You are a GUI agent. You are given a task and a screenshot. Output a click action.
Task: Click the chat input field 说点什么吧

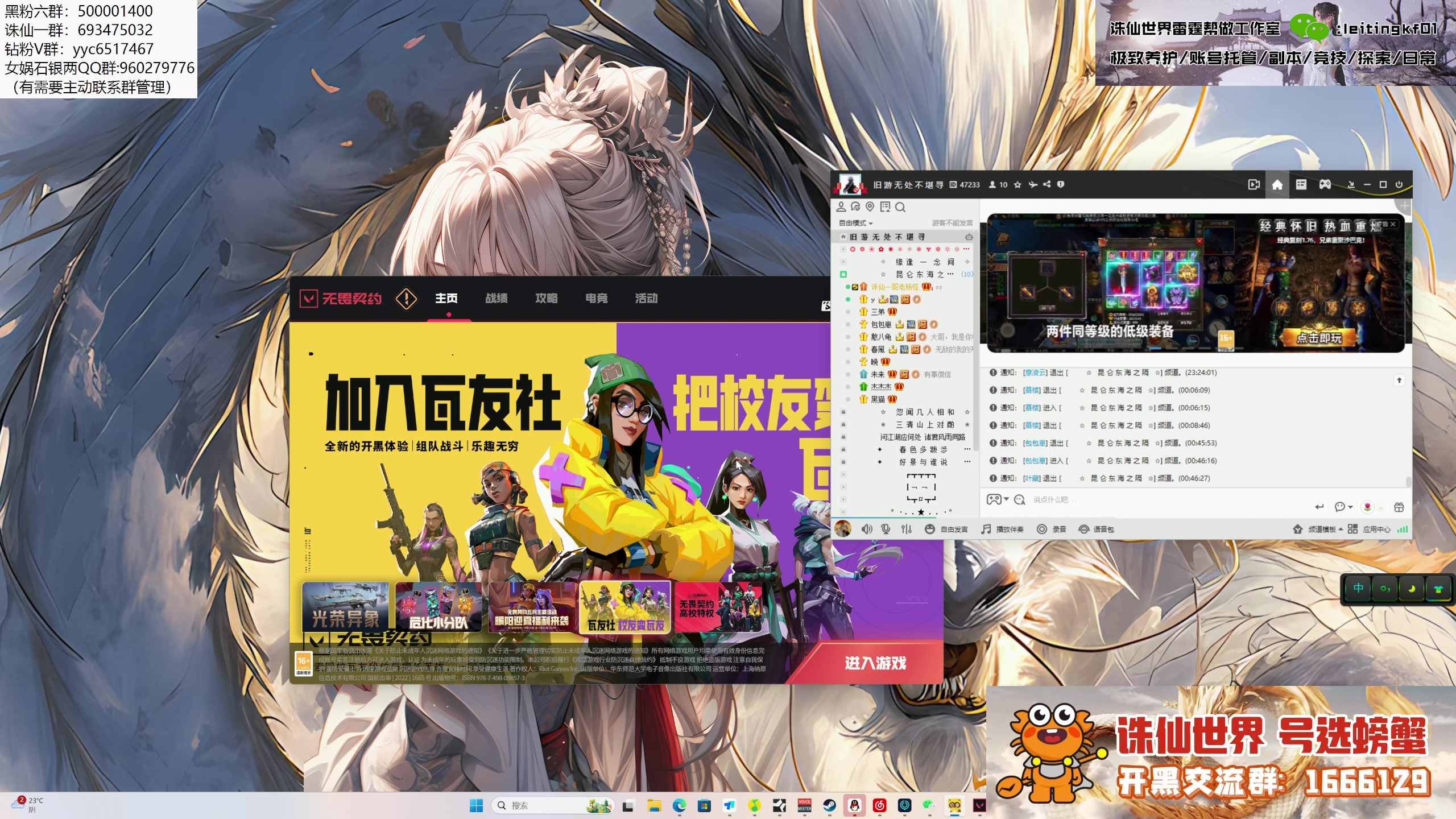(x=1166, y=499)
